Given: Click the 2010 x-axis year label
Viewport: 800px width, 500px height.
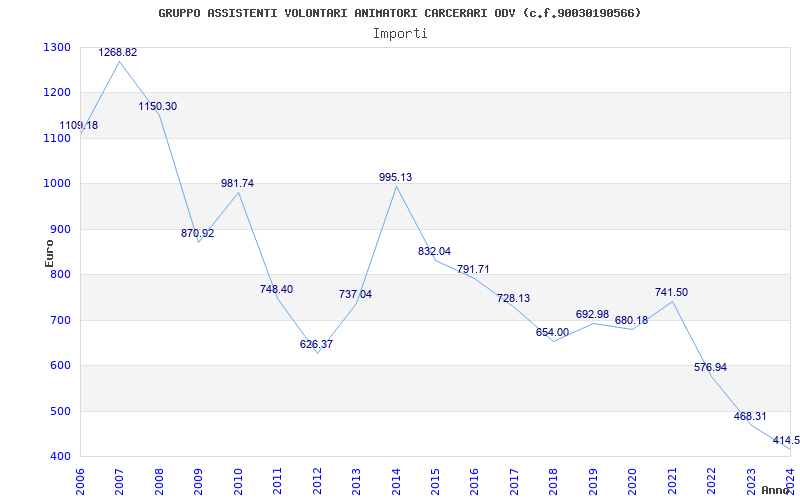Looking at the screenshot, I should [x=237, y=480].
